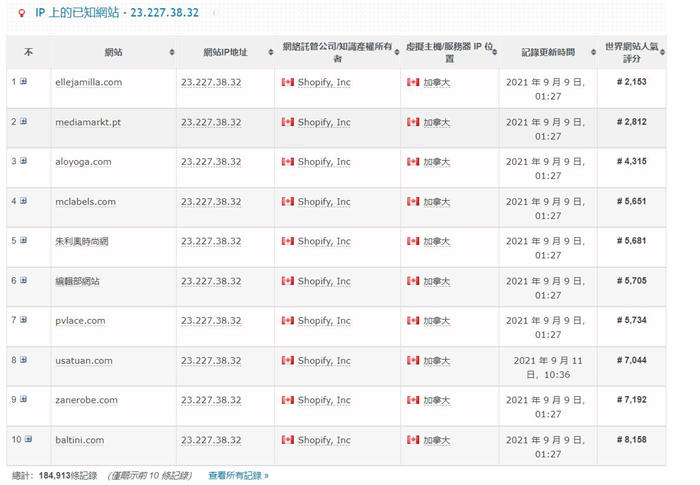Sort by 網站IP地址 column sort arrows
This screenshot has width=700, height=485.
tap(268, 52)
